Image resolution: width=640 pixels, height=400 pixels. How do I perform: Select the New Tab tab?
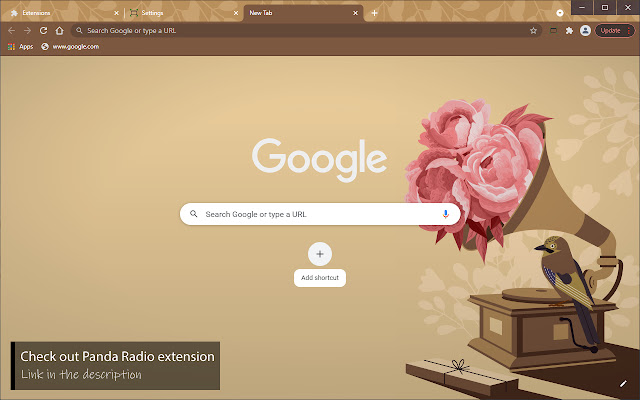301,13
